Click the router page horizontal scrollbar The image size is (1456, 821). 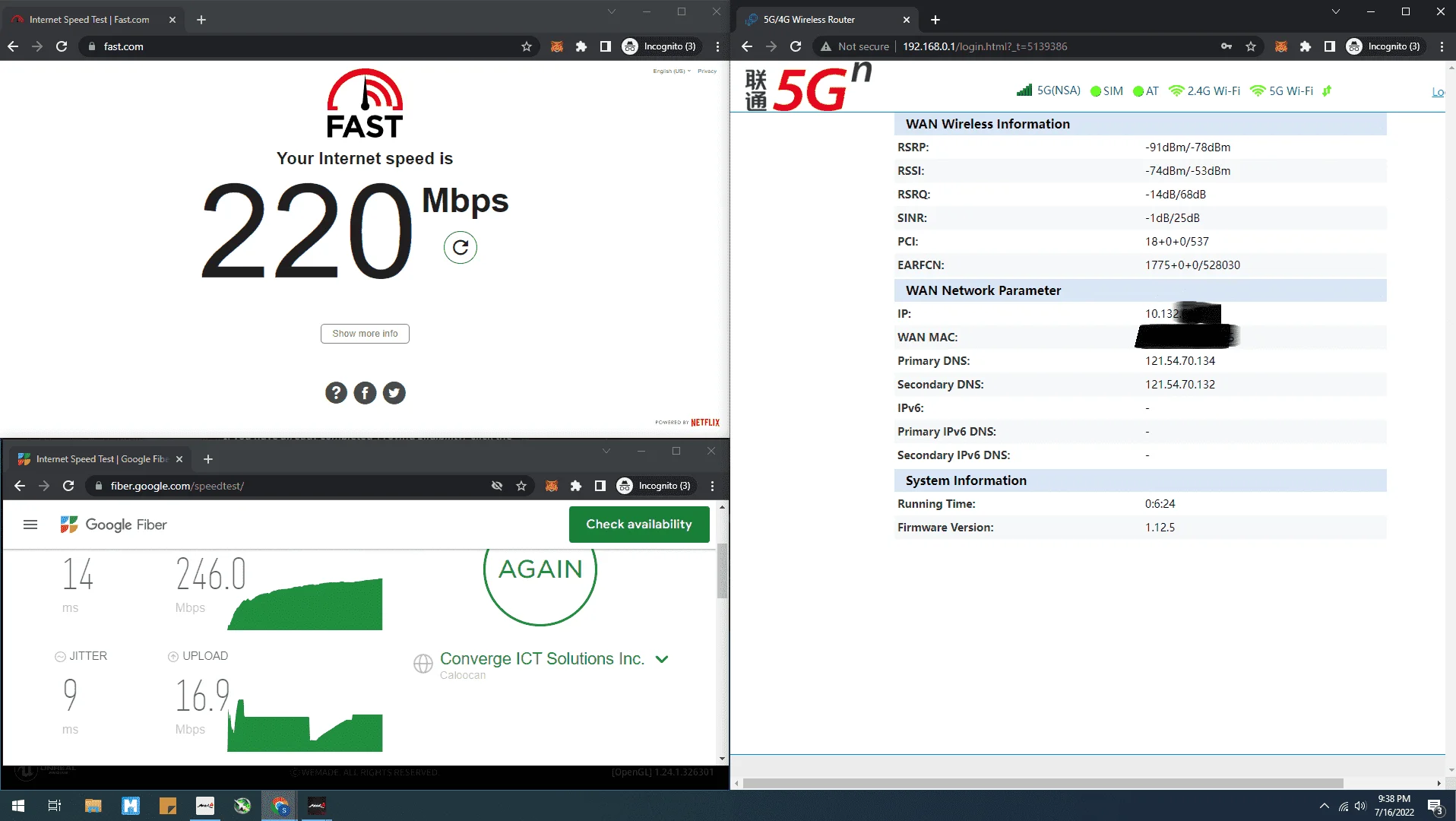[1043, 783]
